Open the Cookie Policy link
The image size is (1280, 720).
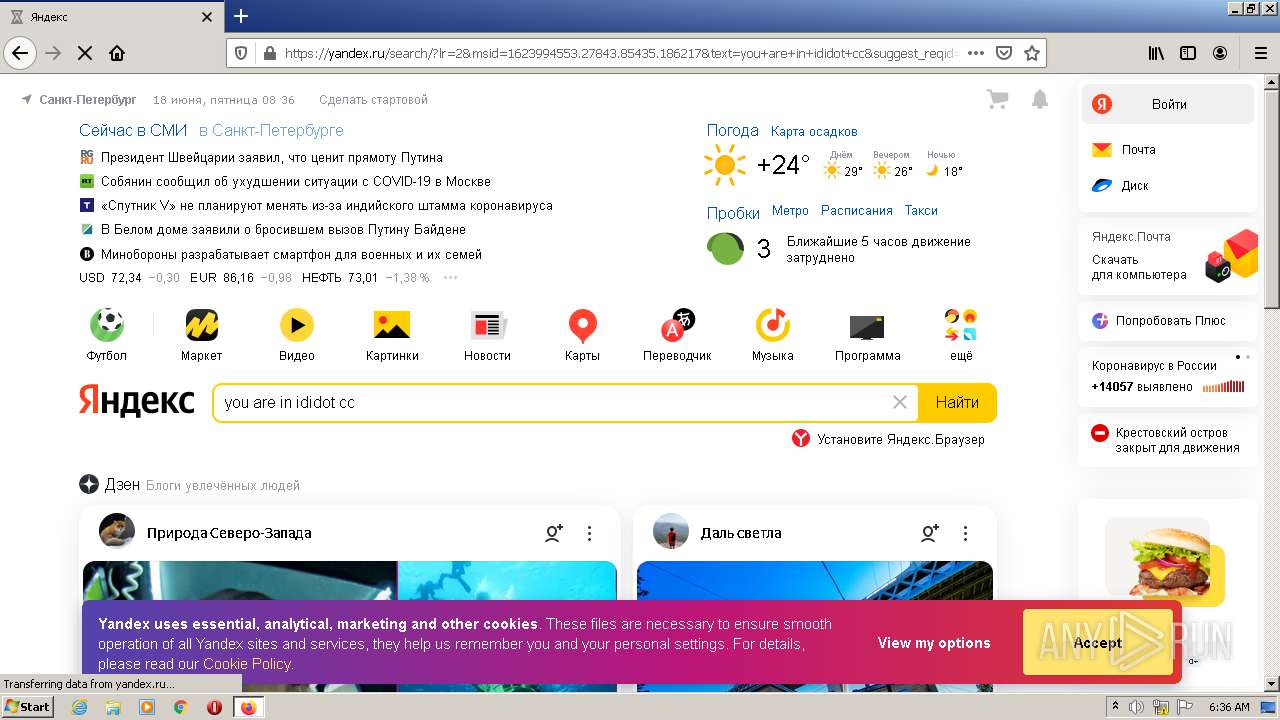[x=247, y=664]
